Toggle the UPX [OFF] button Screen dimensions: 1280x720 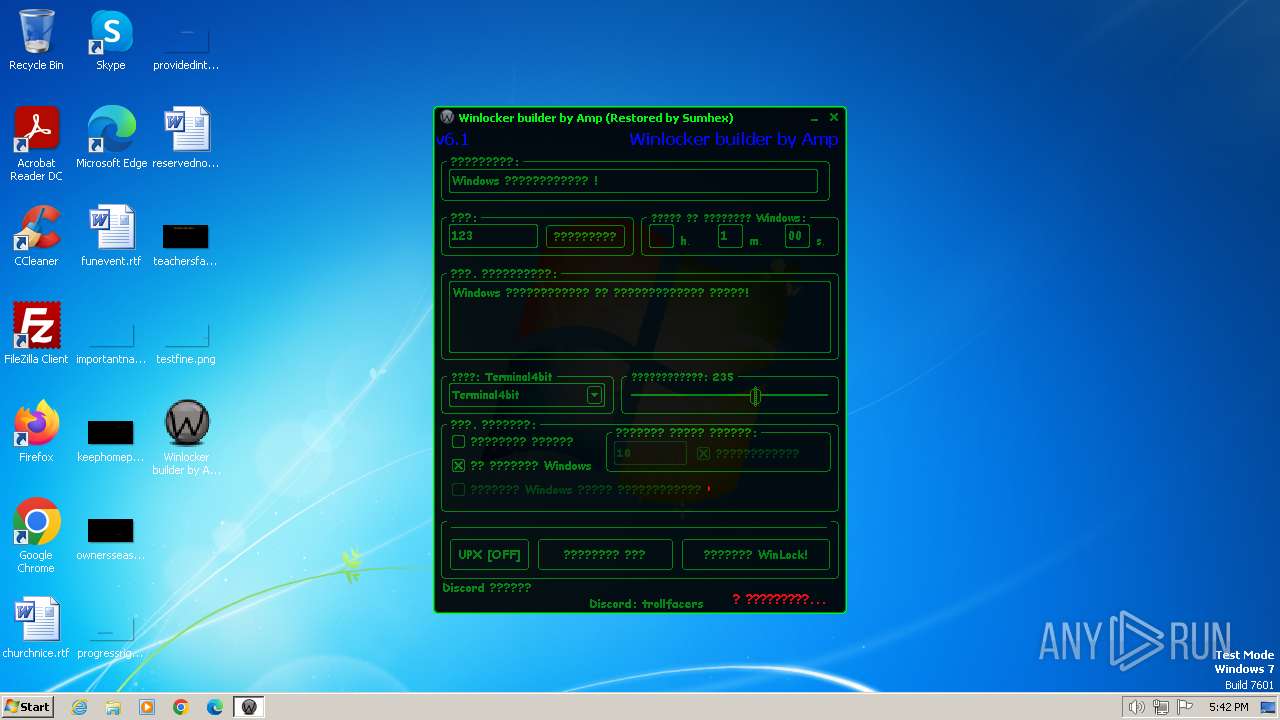[x=489, y=555]
